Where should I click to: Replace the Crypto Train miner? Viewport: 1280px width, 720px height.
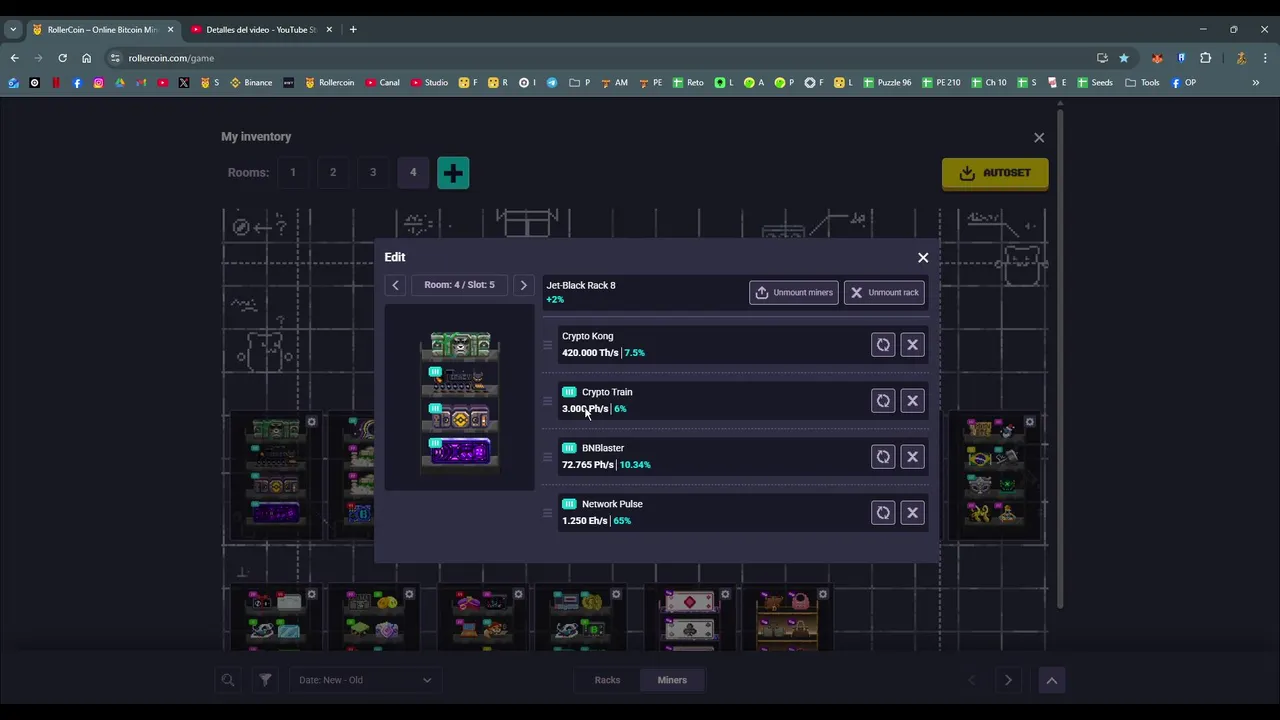(x=883, y=401)
